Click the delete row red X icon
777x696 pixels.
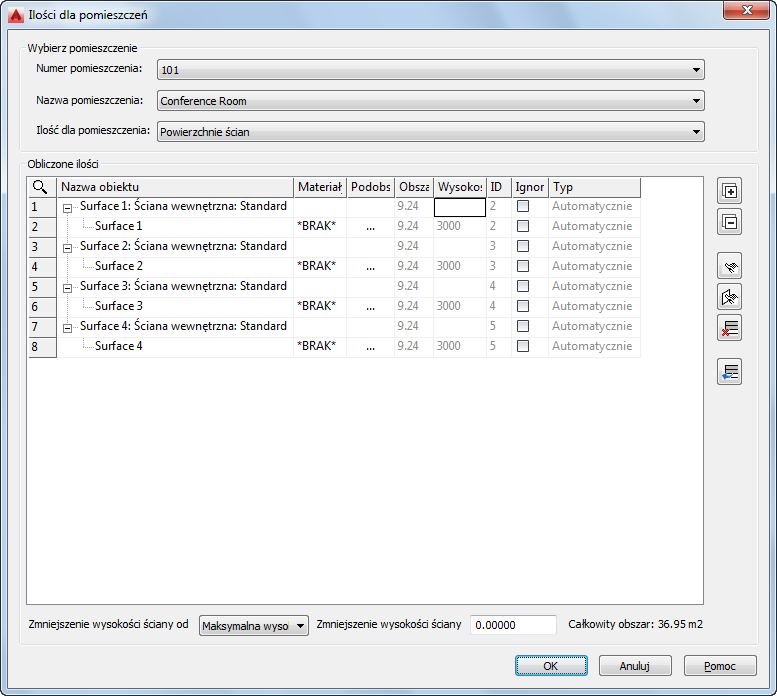point(729,328)
